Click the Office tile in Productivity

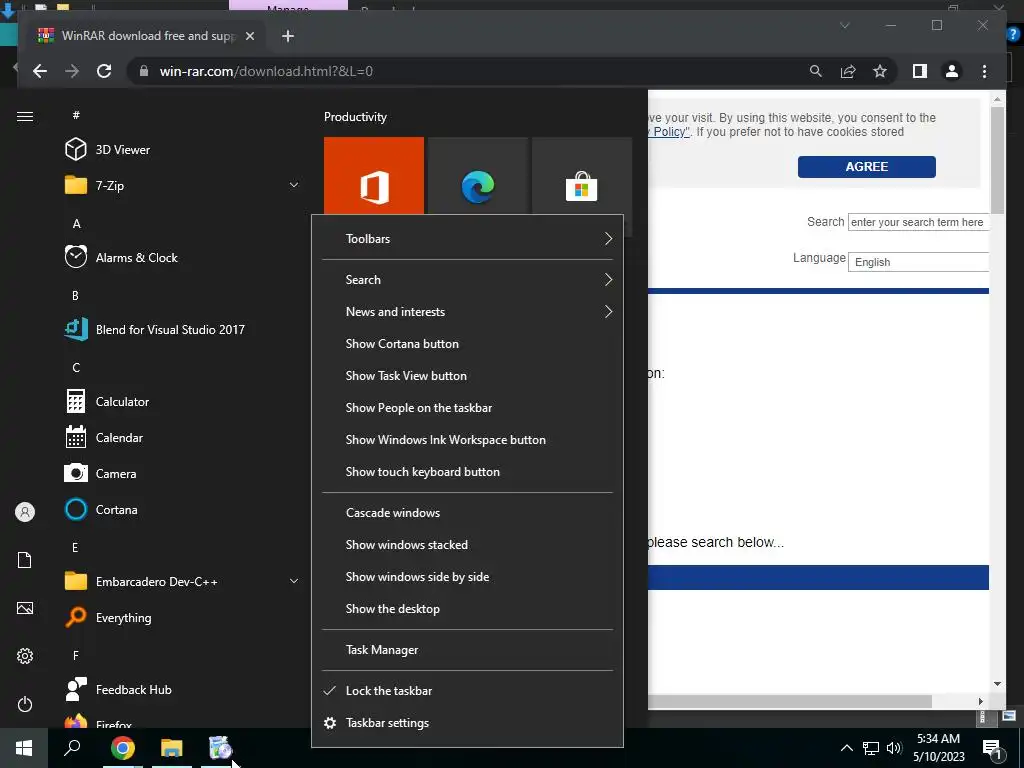click(374, 176)
